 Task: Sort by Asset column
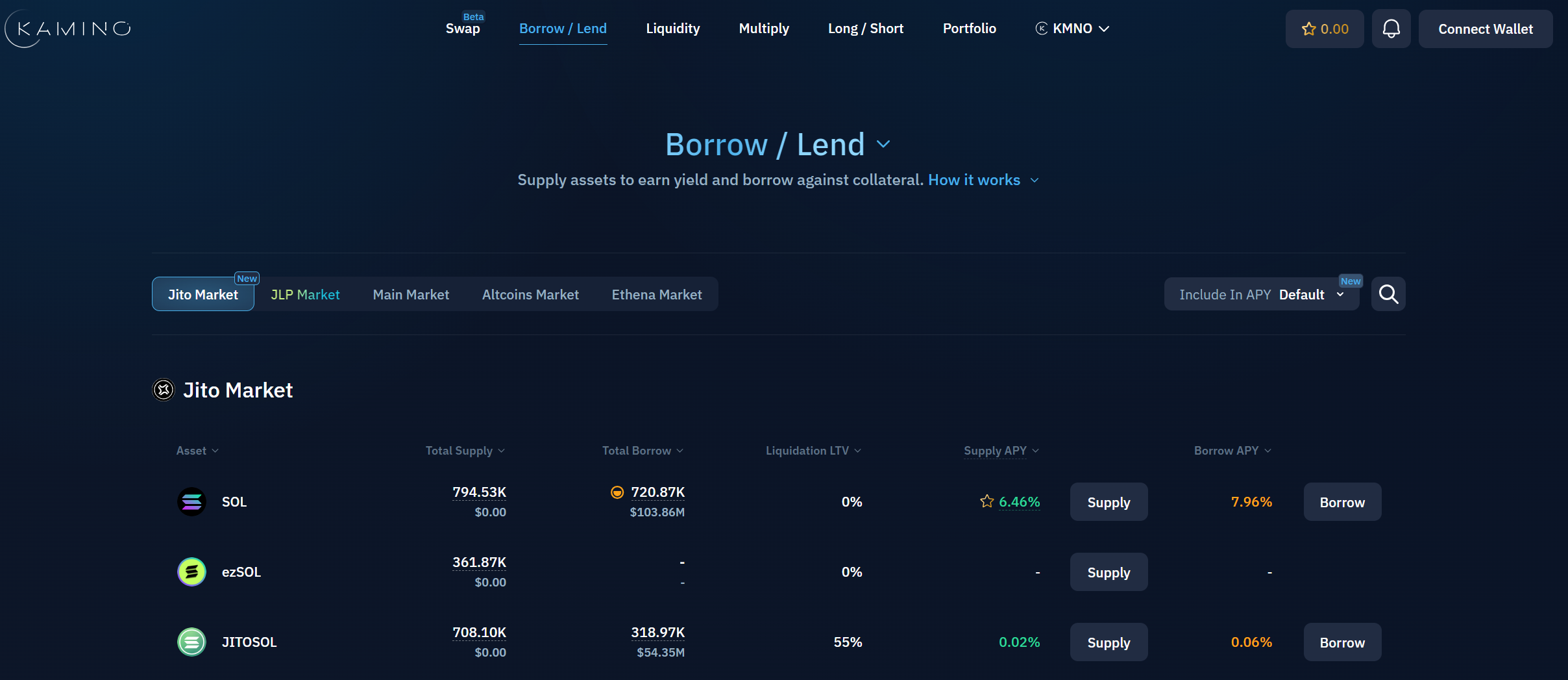point(197,451)
